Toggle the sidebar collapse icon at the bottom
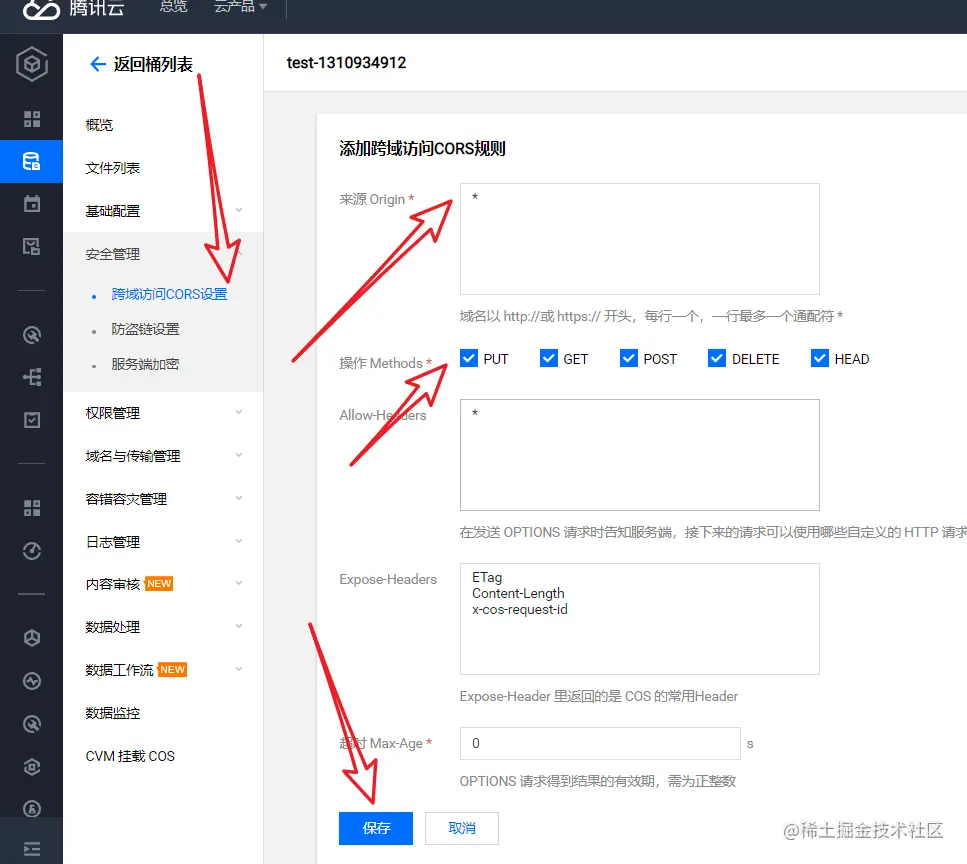967x864 pixels. pos(31,849)
